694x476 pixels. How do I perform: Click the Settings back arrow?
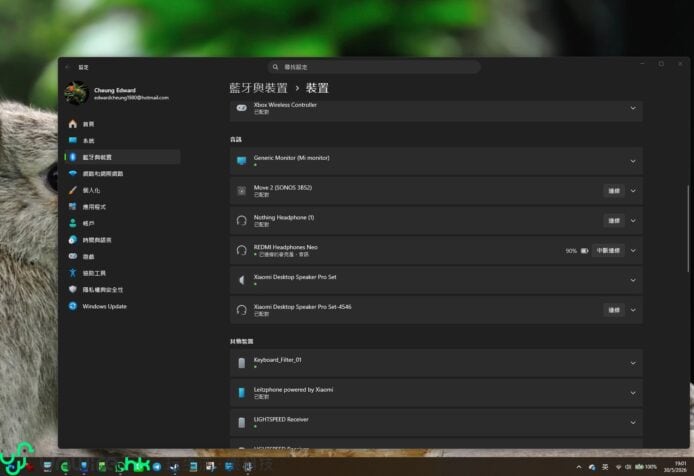pos(67,67)
